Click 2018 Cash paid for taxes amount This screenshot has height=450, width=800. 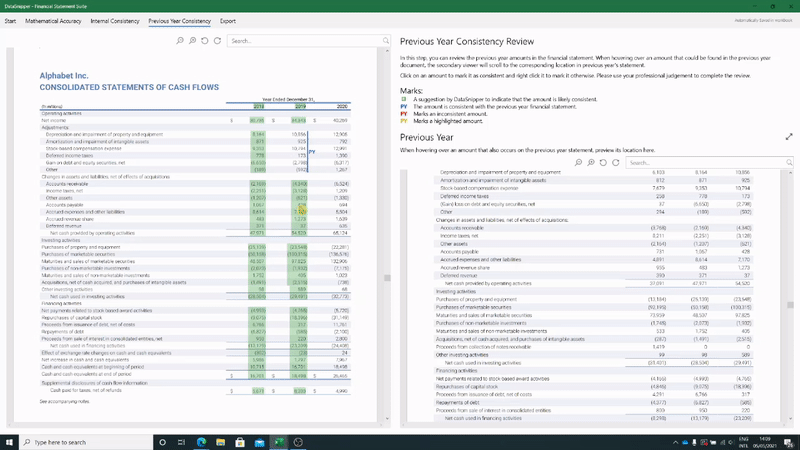tap(258, 391)
